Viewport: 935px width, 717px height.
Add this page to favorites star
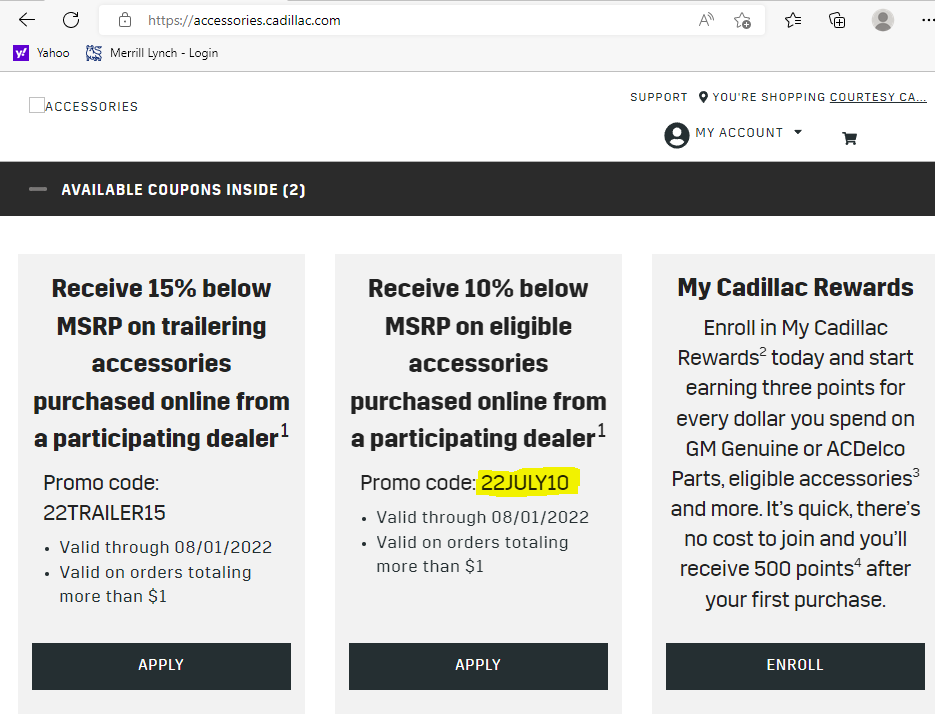(742, 20)
